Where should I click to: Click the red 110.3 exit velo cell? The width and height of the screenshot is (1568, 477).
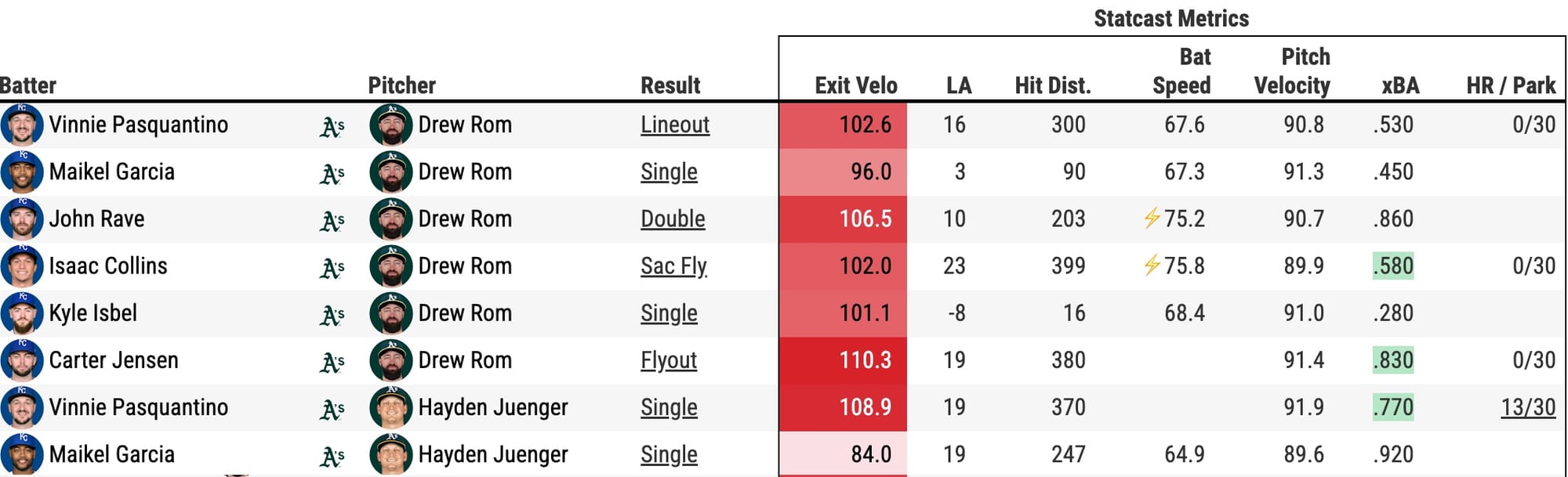[843, 360]
